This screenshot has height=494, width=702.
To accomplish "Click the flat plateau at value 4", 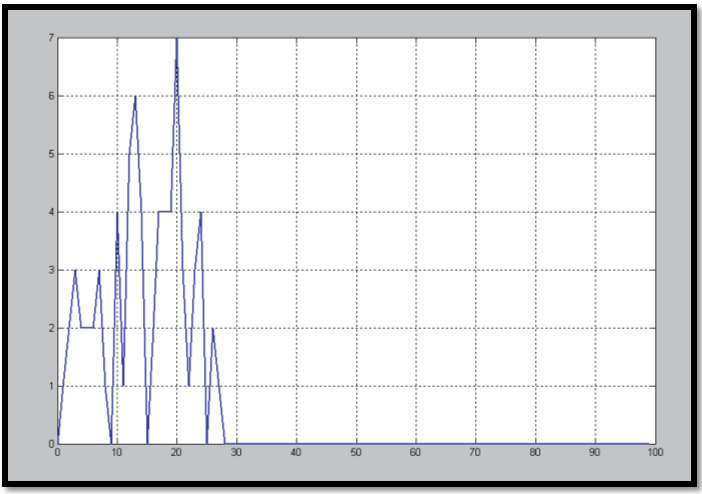I will coord(165,212).
